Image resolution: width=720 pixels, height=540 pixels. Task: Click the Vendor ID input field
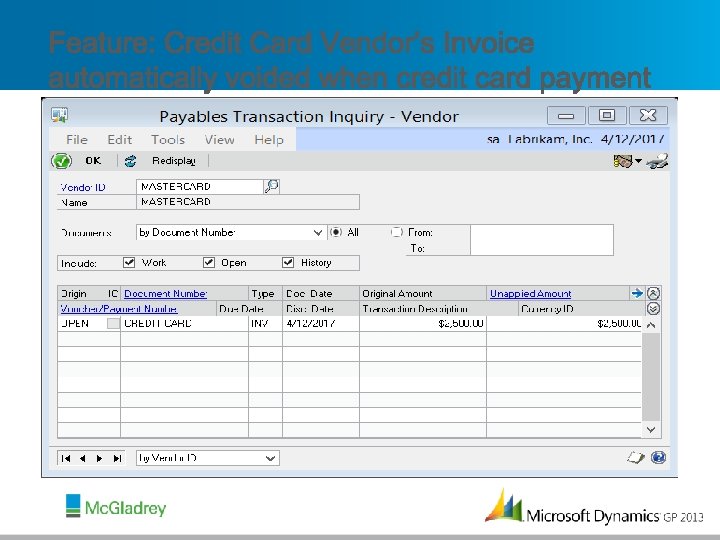coord(200,186)
